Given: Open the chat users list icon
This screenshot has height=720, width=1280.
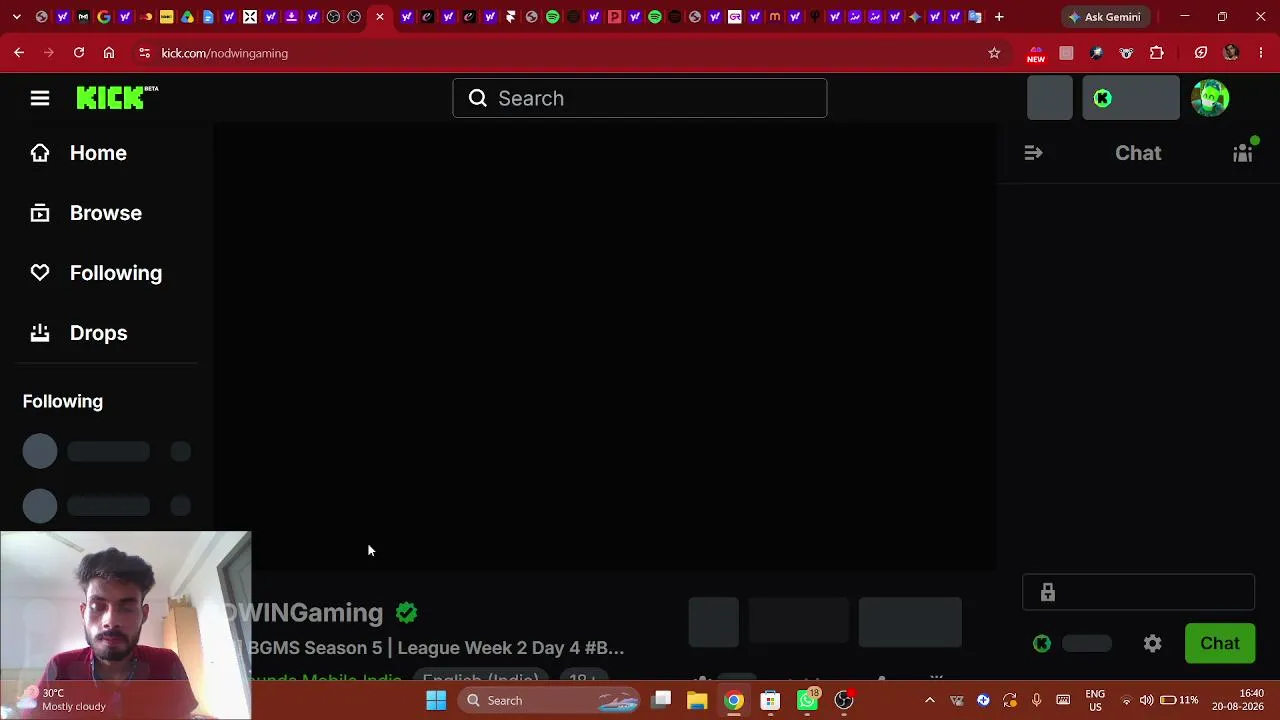Looking at the screenshot, I should tap(1243, 153).
